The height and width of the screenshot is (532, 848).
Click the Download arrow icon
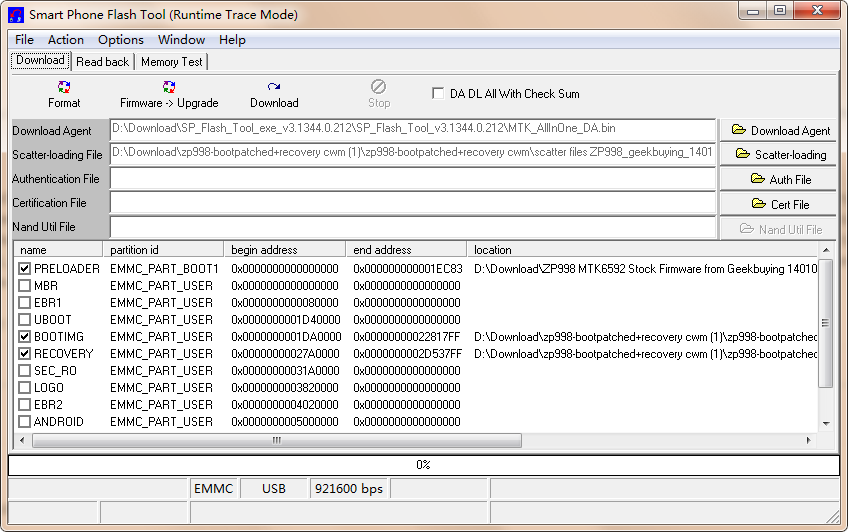274,87
